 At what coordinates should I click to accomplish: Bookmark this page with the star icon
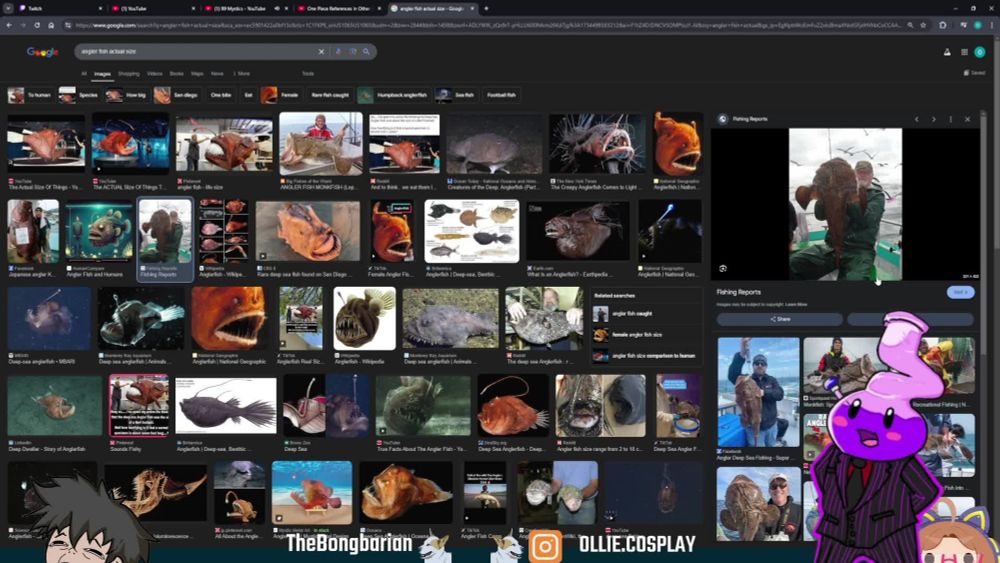(x=923, y=25)
